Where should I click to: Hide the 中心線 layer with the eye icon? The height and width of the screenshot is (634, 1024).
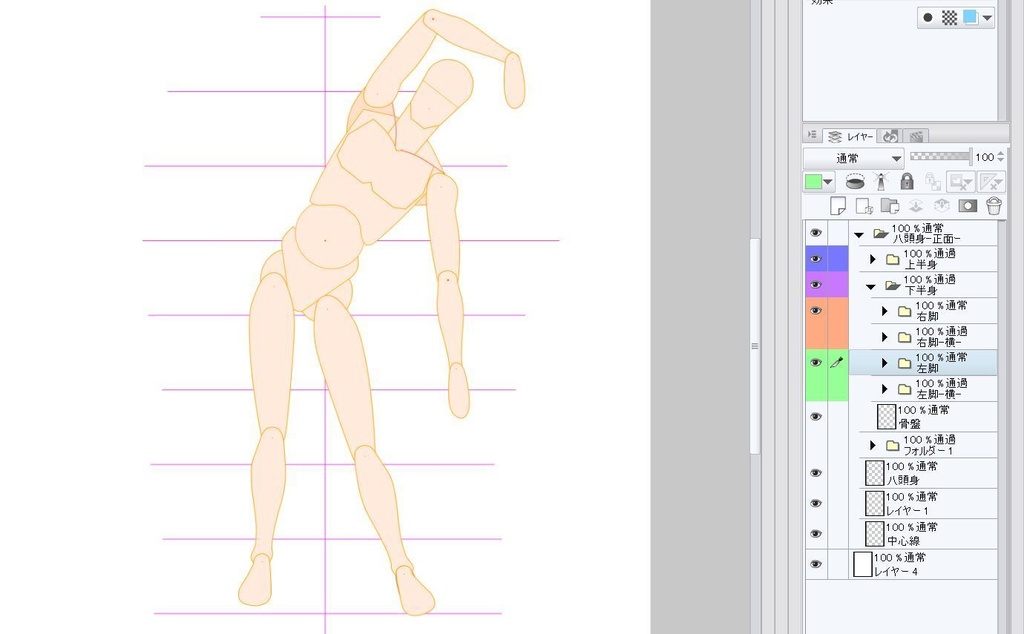(x=816, y=533)
